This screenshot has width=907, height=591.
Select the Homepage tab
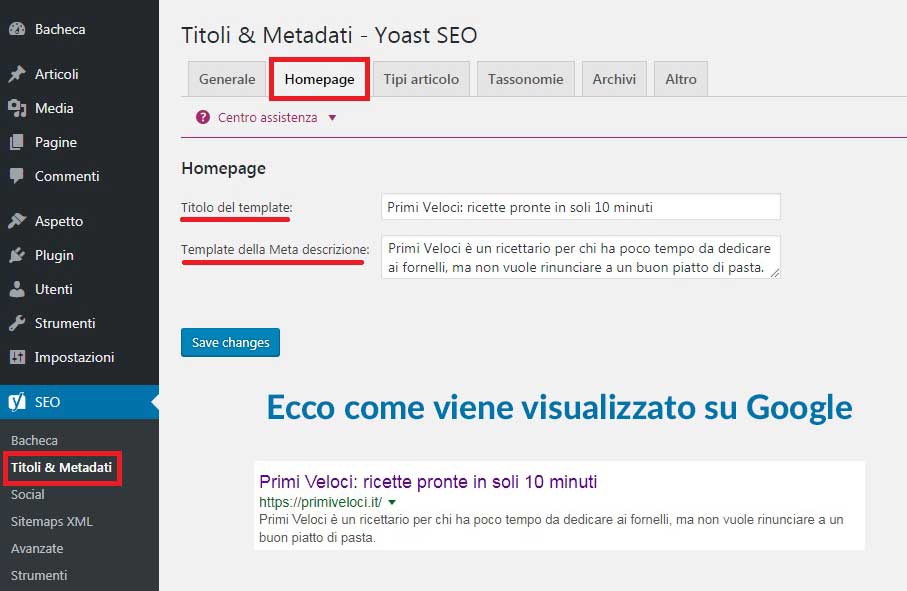pyautogui.click(x=319, y=79)
